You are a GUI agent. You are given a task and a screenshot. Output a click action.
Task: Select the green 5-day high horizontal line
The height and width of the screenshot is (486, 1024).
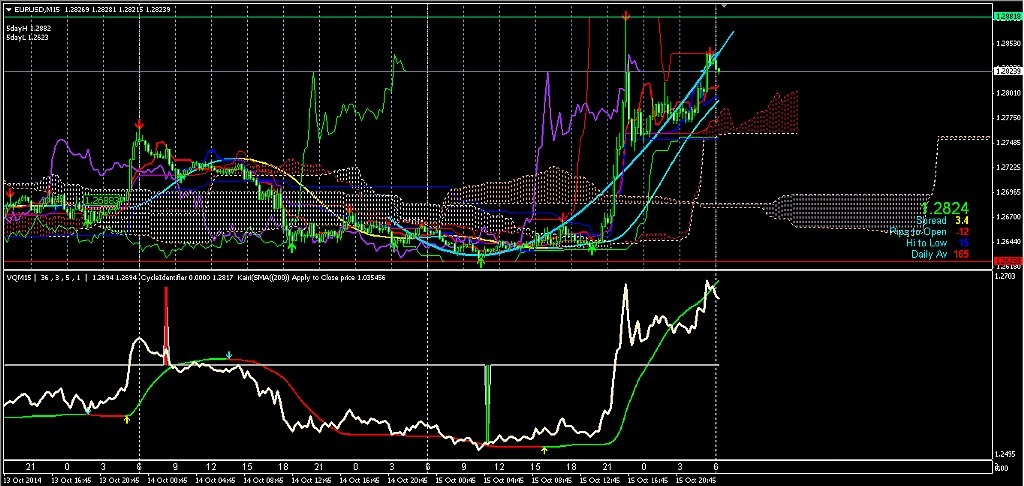tap(496, 16)
